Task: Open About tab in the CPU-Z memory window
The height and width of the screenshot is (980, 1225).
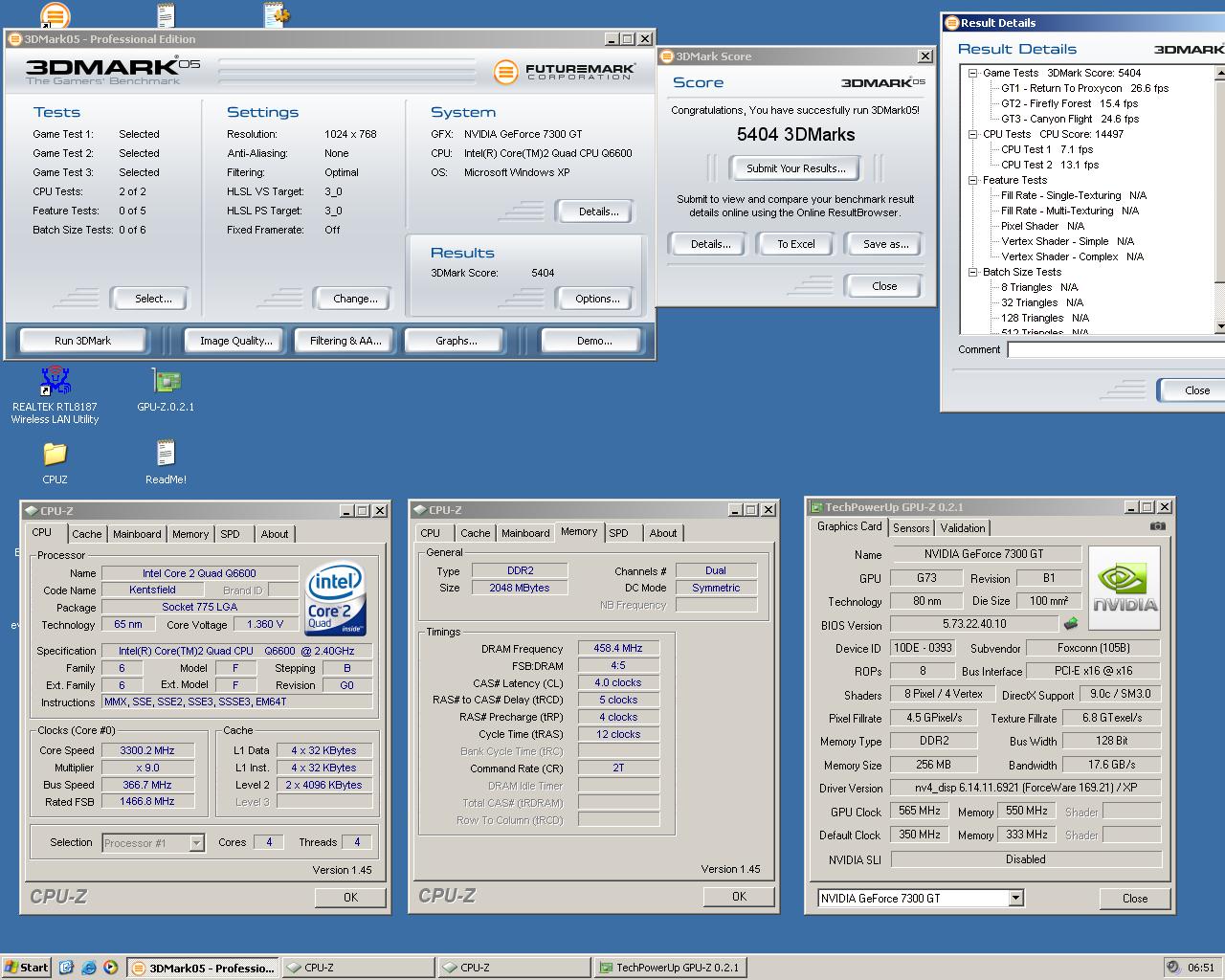Action: point(662,533)
